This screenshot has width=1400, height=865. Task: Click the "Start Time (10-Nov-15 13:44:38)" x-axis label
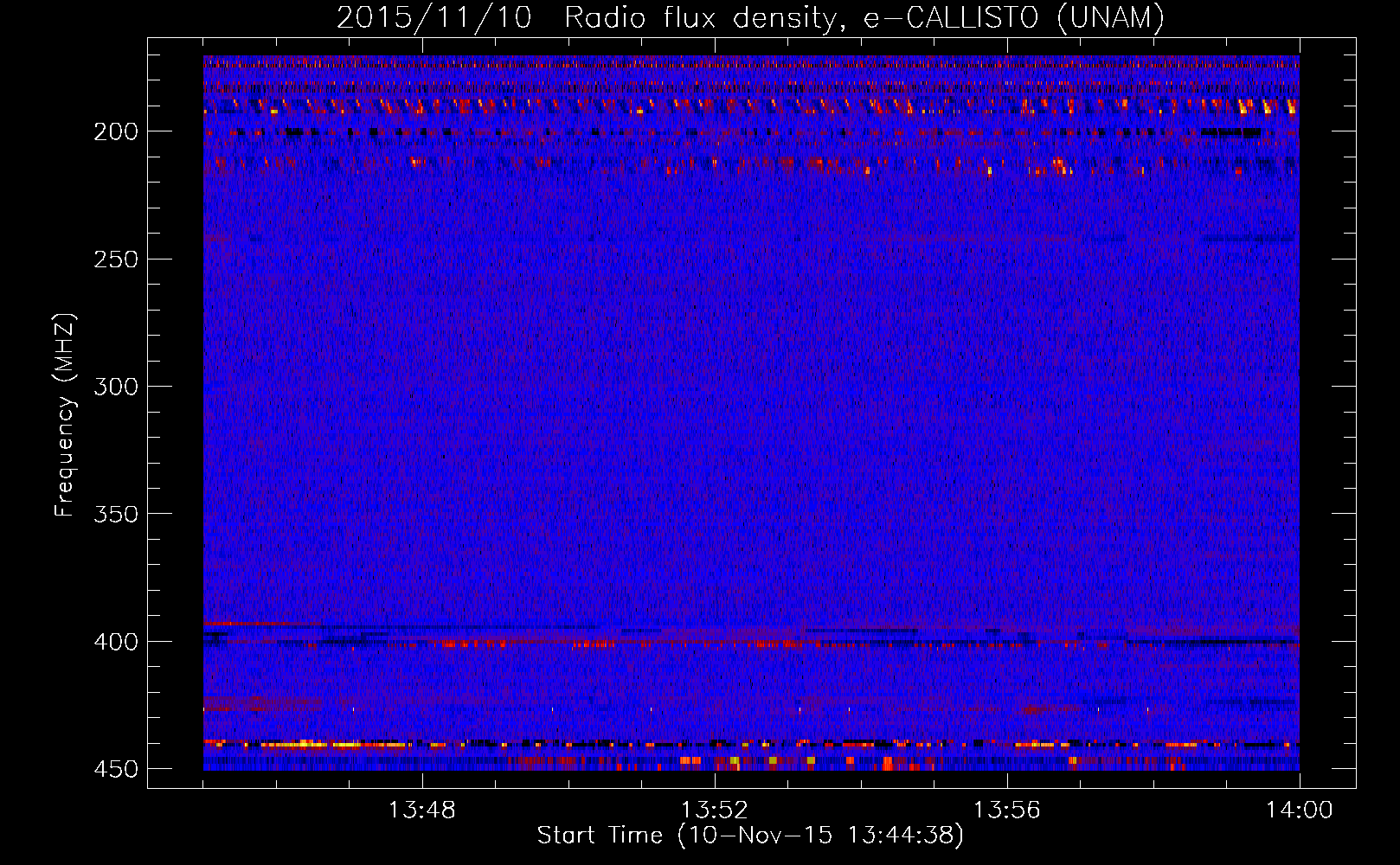pos(750,836)
